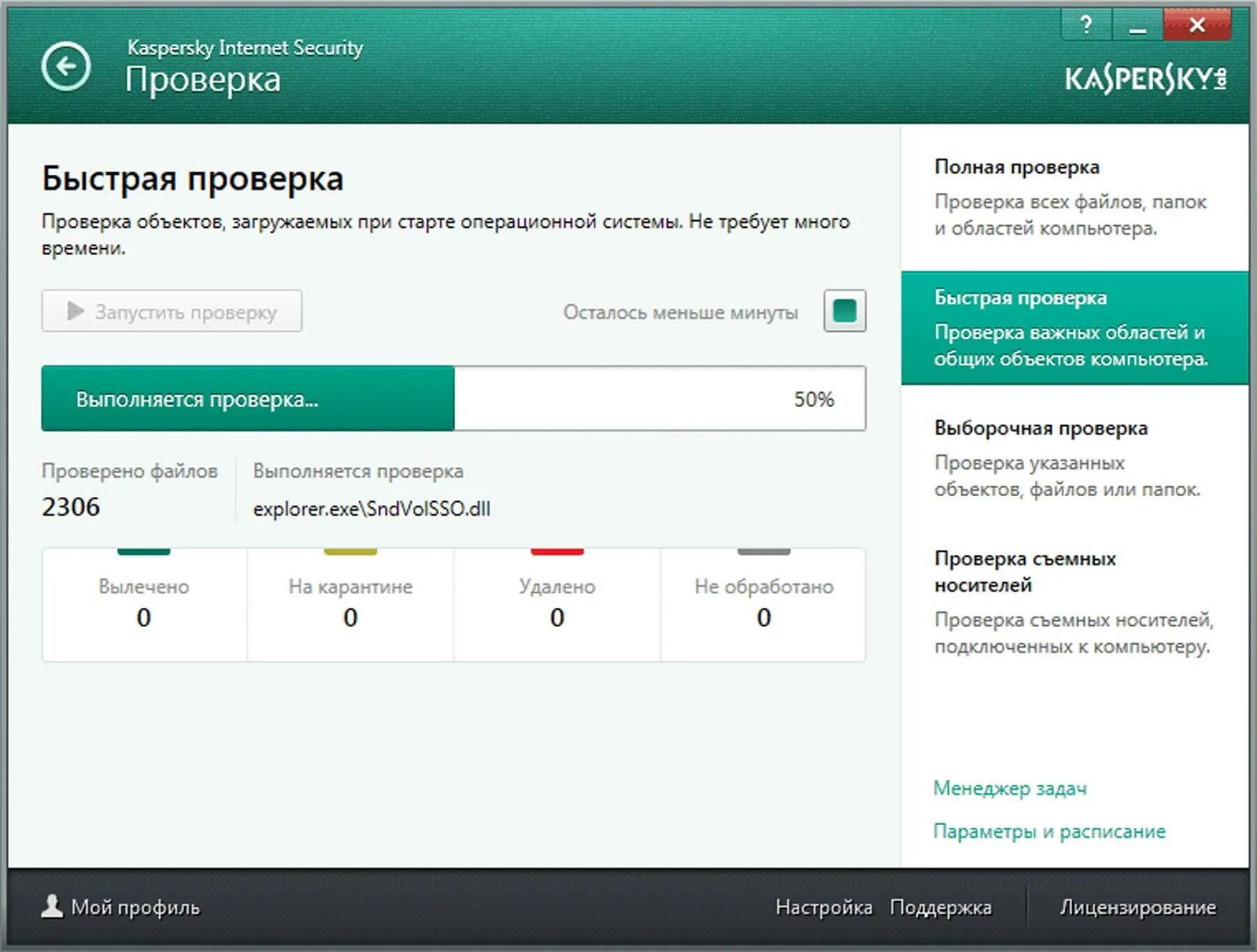Open Поддержка in the bottom bar
1257x952 pixels.
[940, 907]
